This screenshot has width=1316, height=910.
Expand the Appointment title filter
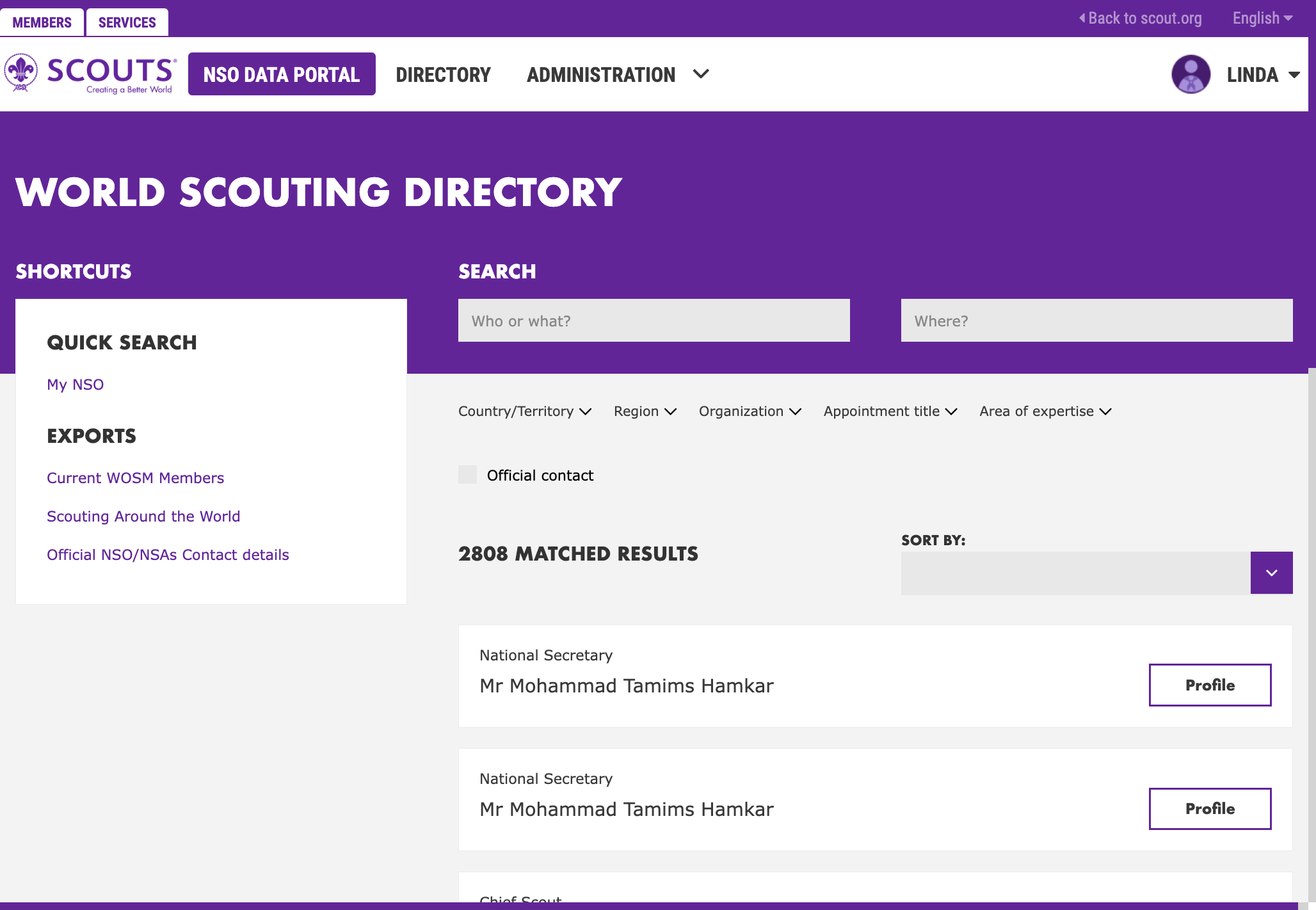[x=890, y=411]
